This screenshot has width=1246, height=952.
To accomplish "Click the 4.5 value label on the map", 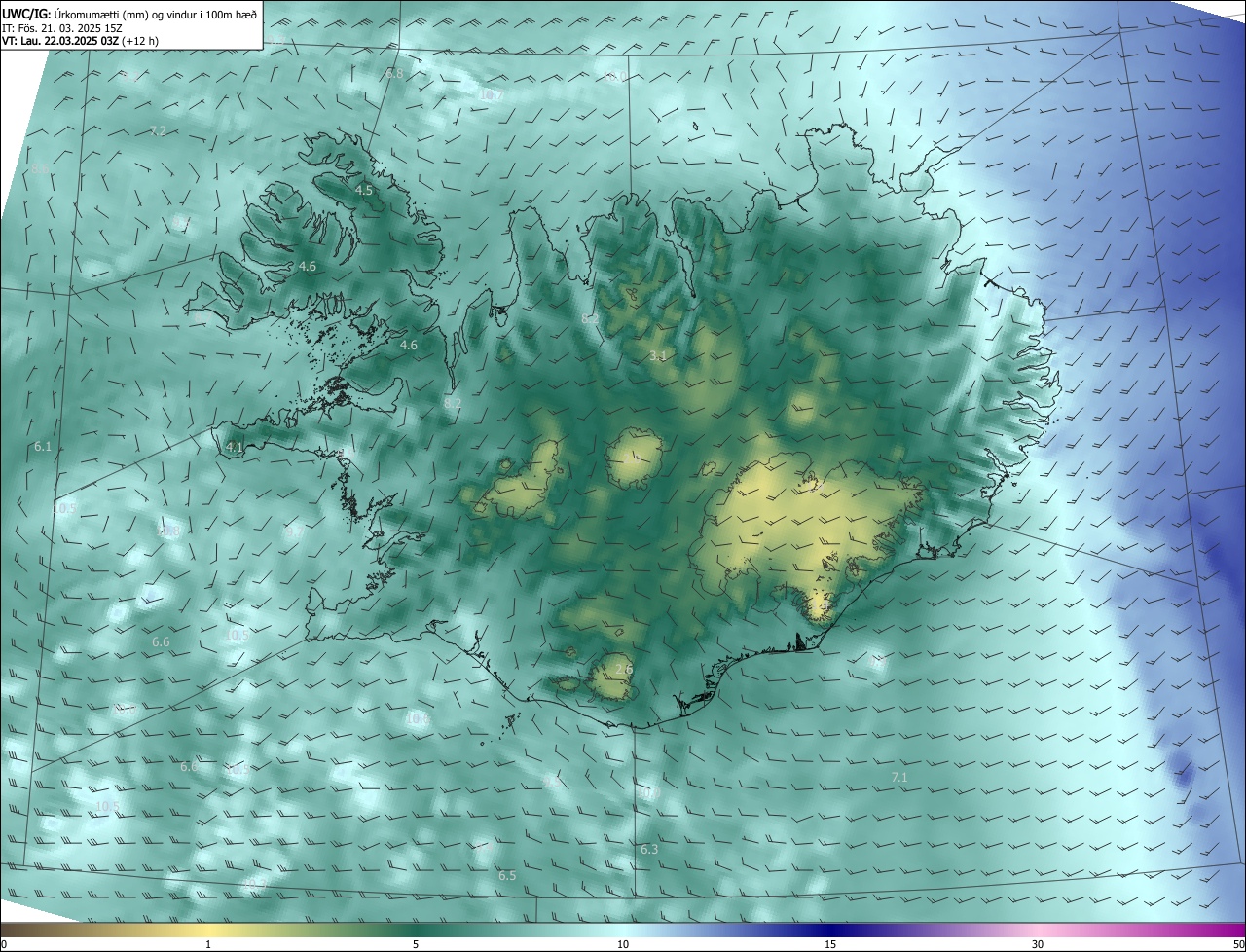I will coord(364,191).
